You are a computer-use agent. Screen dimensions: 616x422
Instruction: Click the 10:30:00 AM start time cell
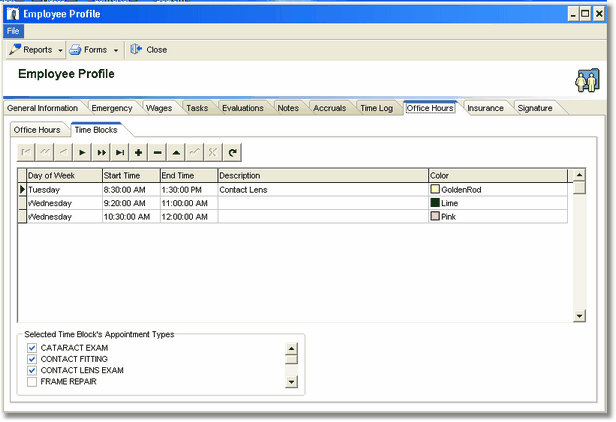(132, 217)
